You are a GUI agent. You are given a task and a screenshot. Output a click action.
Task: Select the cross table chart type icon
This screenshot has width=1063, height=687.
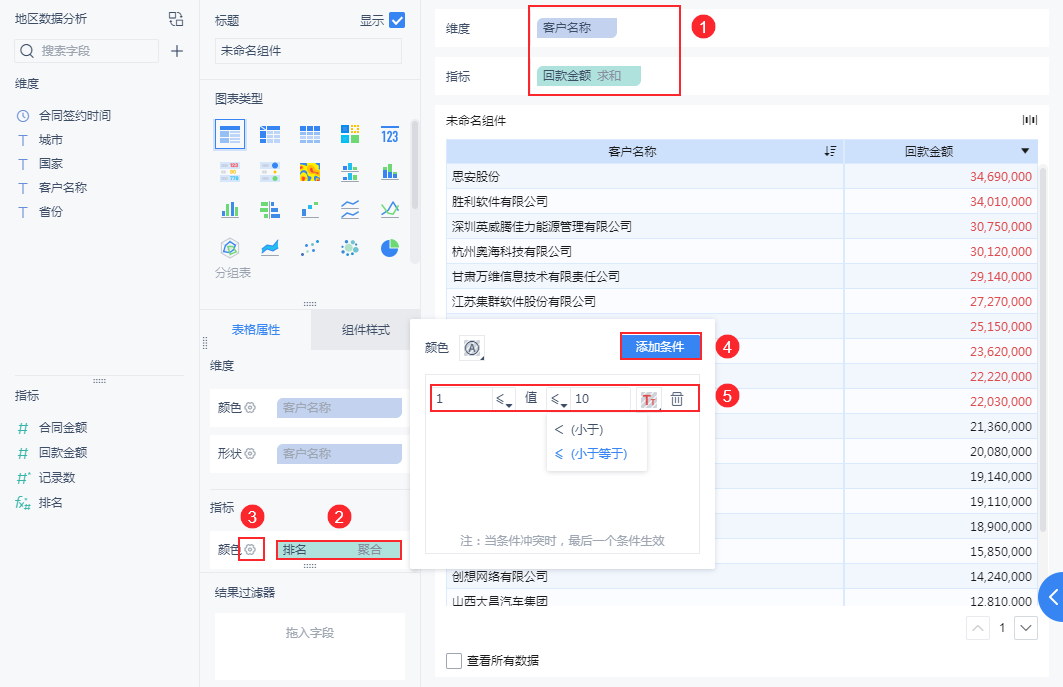click(270, 134)
